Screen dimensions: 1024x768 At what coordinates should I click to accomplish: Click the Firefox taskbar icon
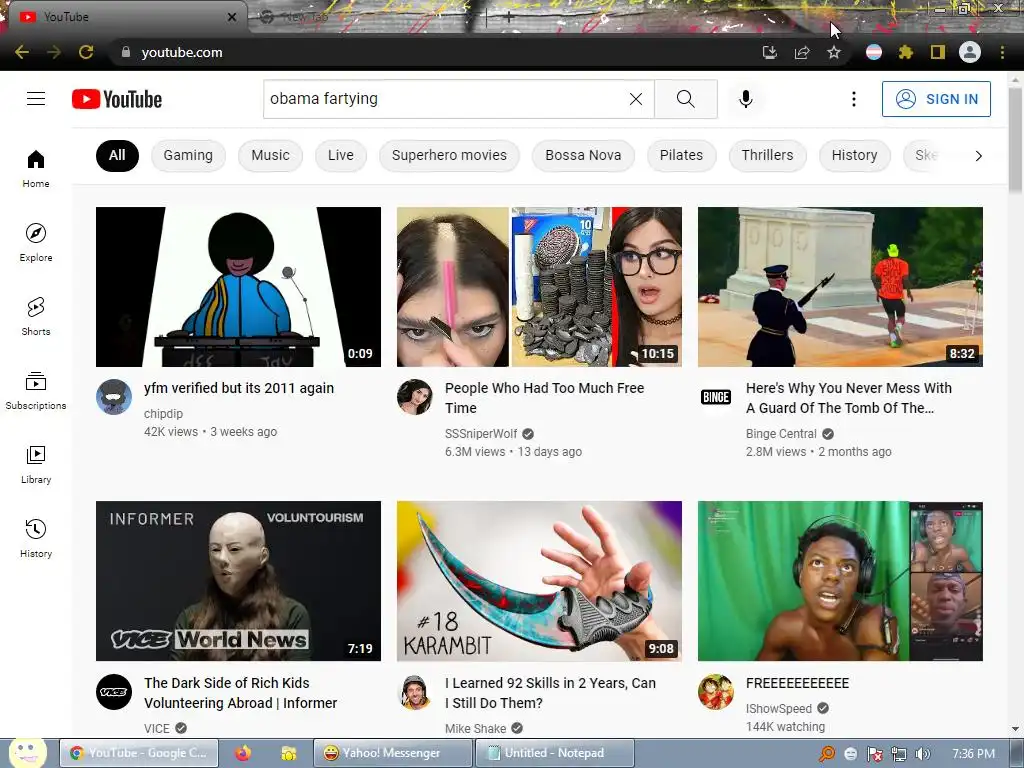[x=243, y=753]
